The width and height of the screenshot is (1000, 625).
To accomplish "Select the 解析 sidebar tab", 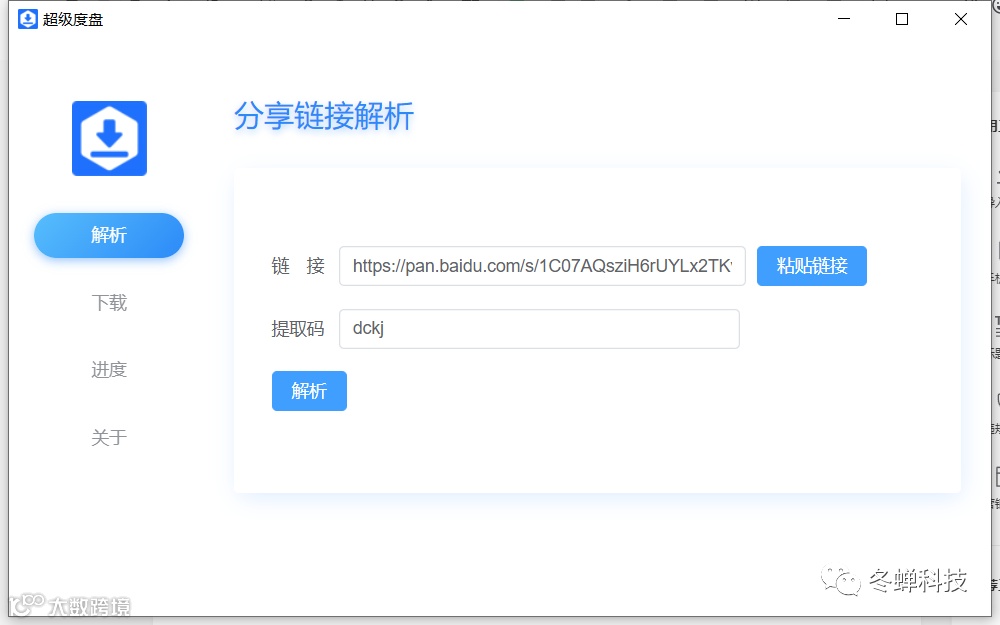I will pos(109,235).
